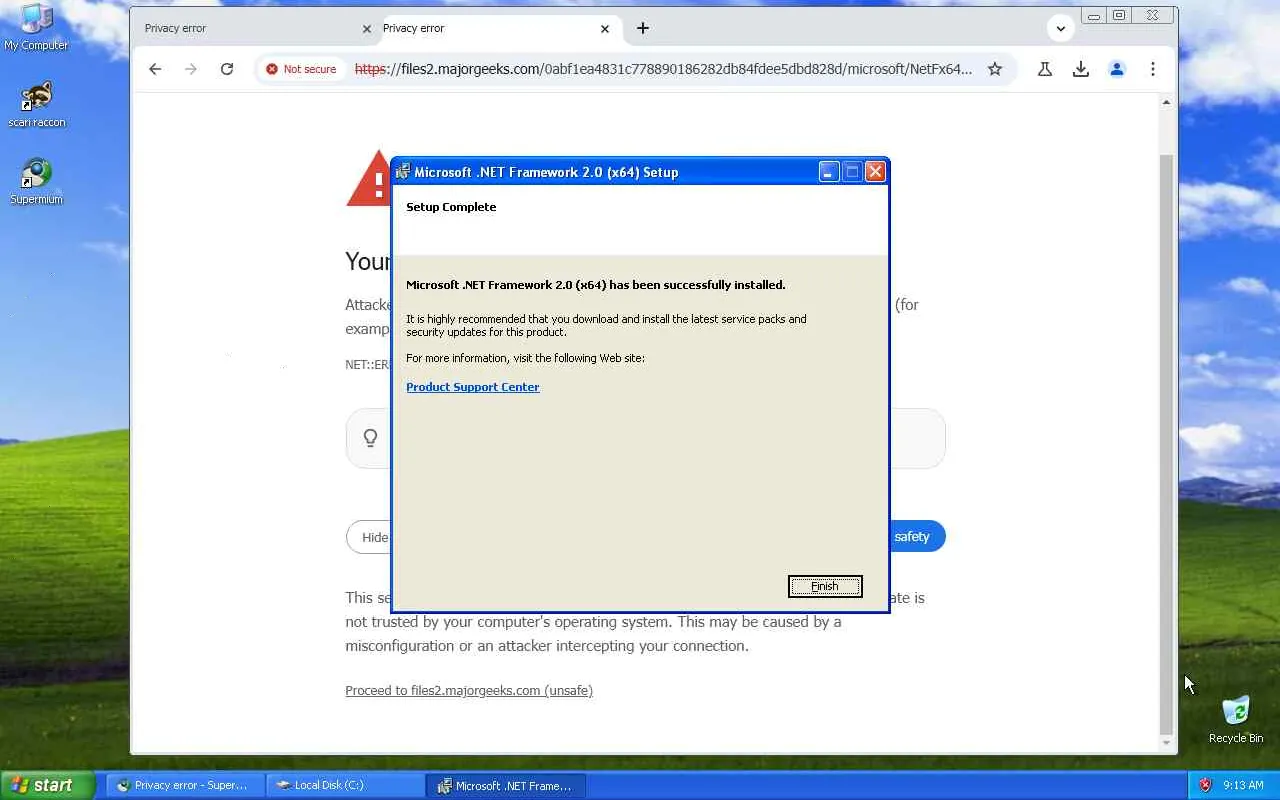1280x800 pixels.
Task: Click the browser forward arrow
Action: 191,69
